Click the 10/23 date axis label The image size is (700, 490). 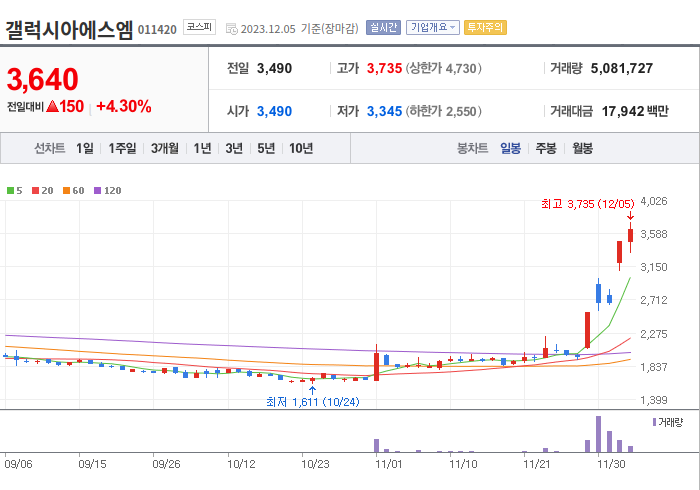(315, 464)
